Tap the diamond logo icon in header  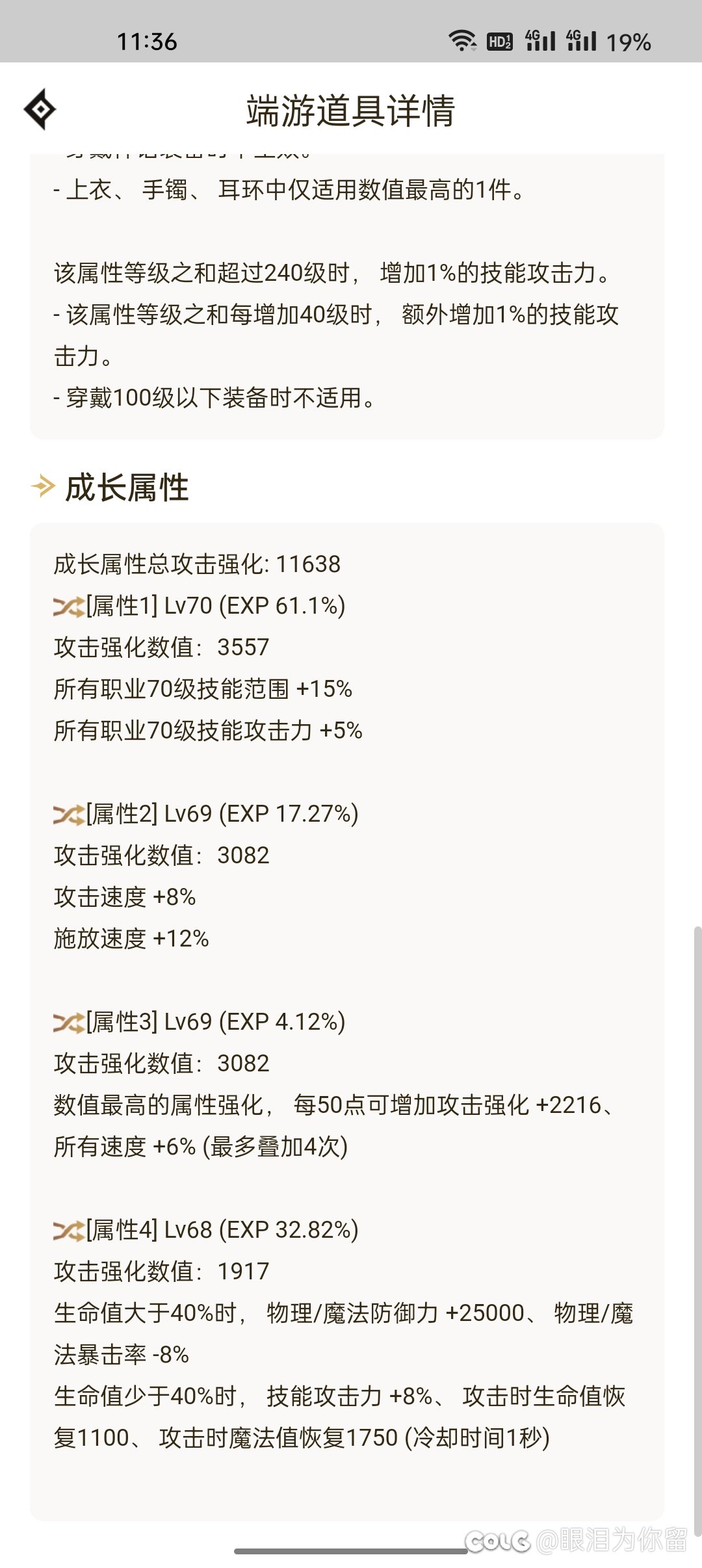point(40,109)
